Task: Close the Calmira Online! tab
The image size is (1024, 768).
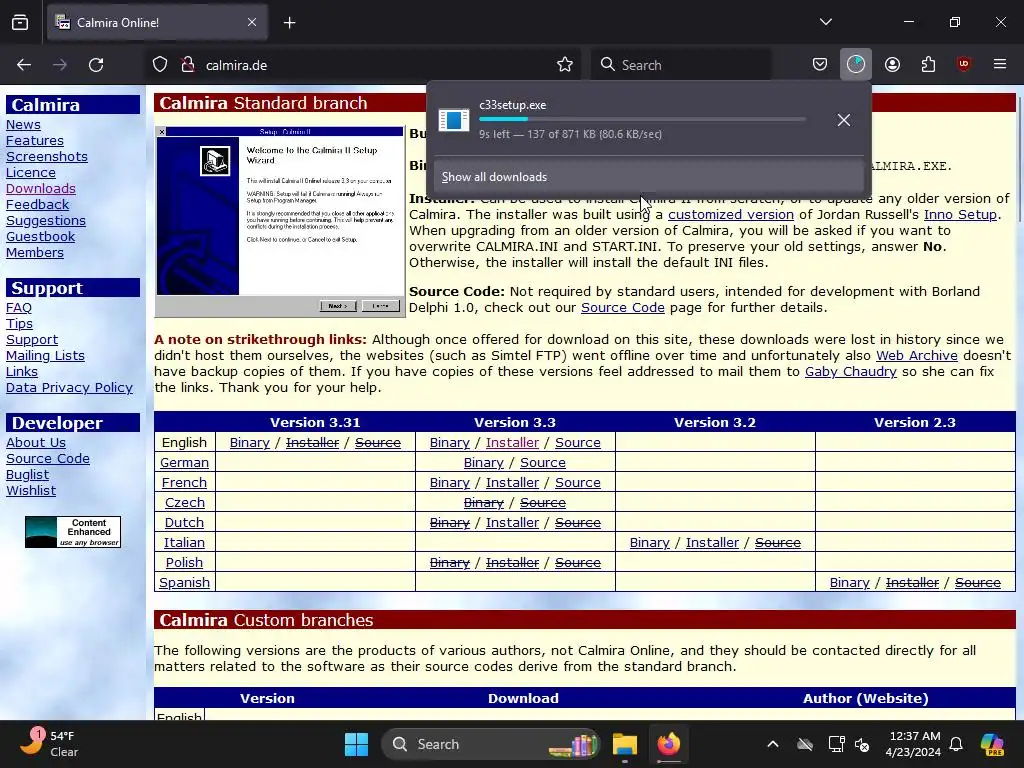Action: 252,22
